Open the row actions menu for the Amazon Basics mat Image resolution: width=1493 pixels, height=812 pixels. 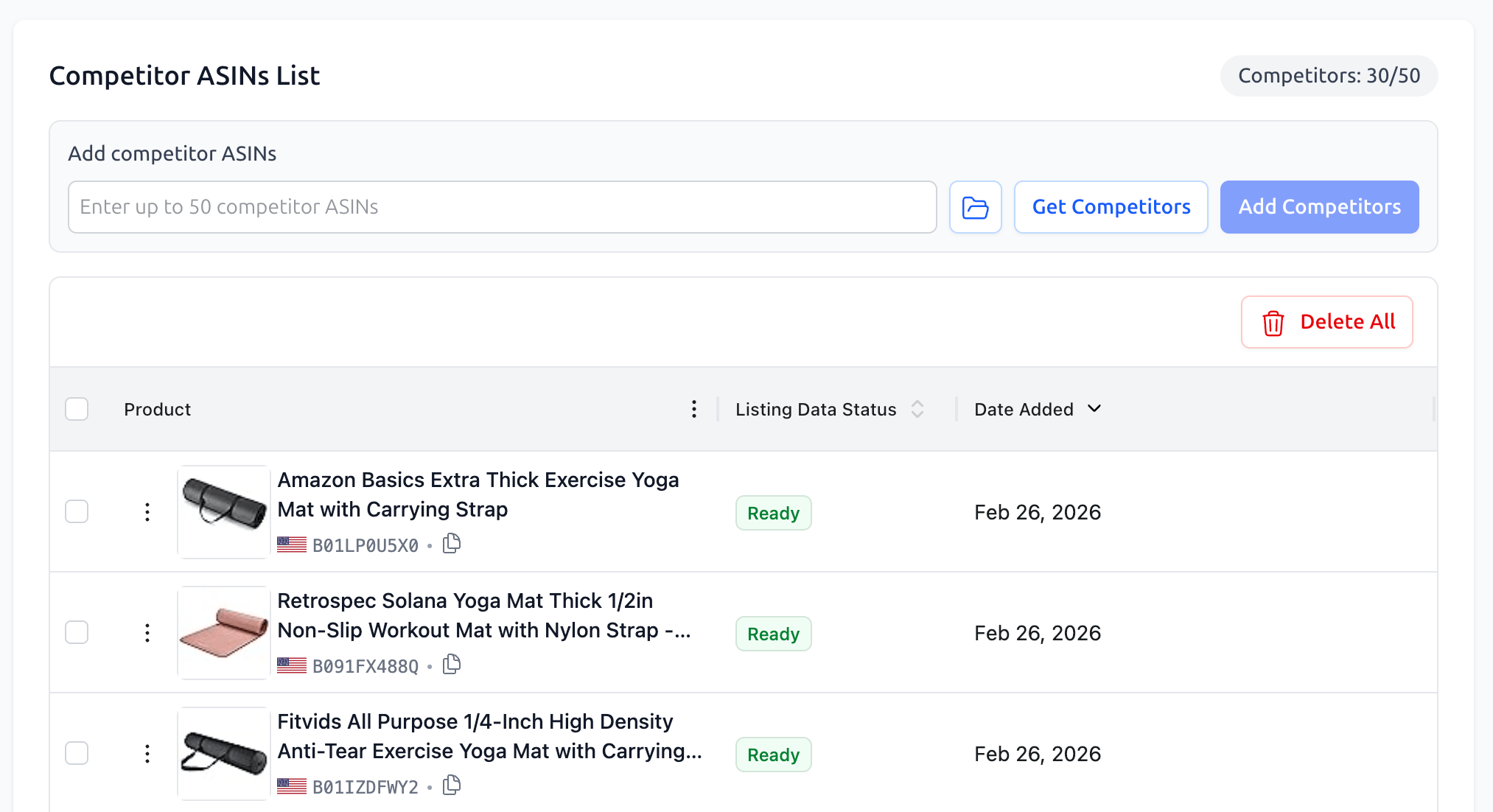[x=147, y=511]
